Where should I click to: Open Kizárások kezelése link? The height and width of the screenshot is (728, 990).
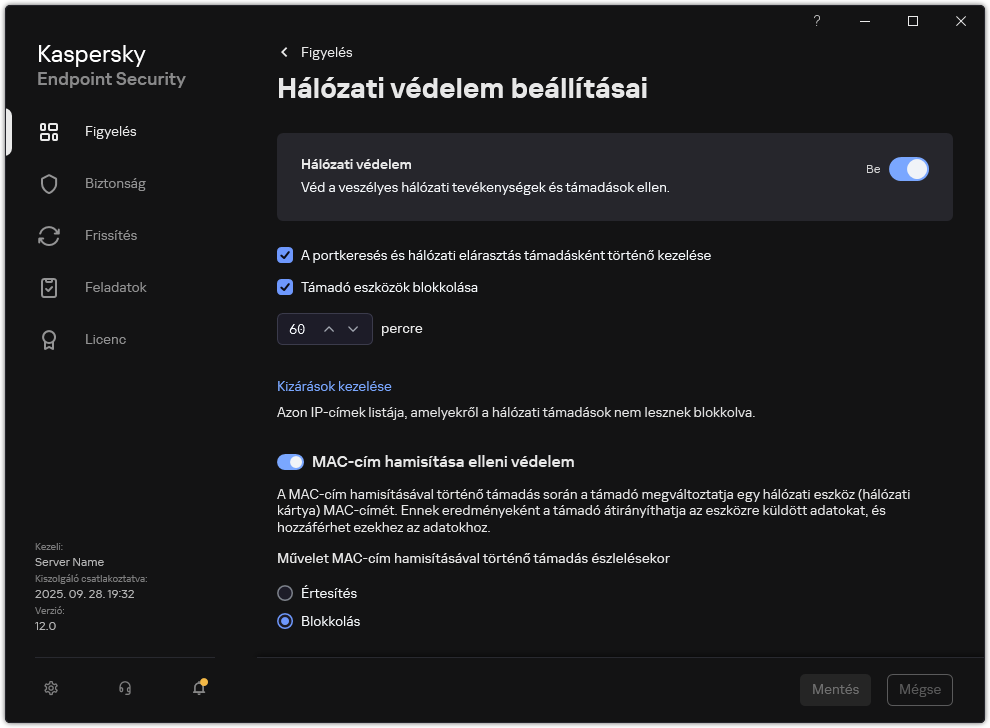click(334, 386)
